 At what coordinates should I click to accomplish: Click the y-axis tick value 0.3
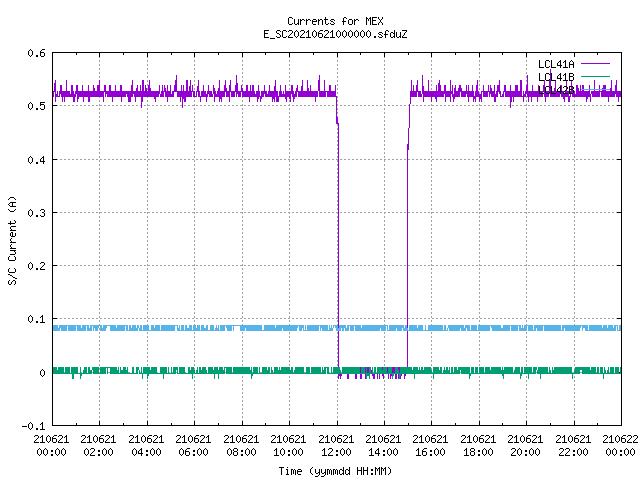coord(36,213)
